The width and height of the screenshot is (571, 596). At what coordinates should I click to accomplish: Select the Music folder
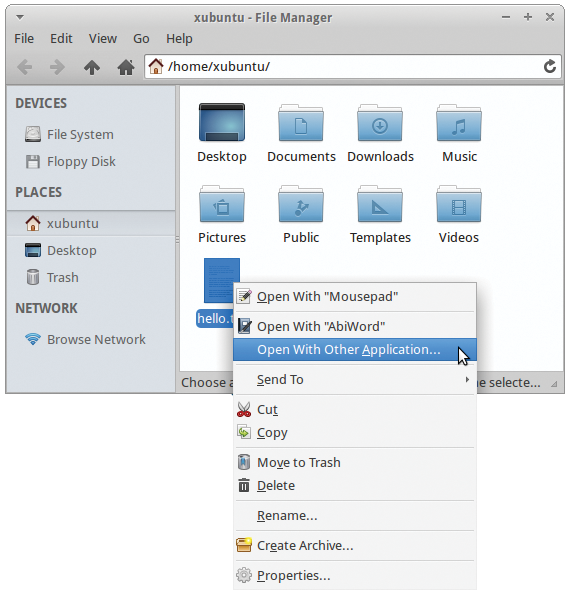pyautogui.click(x=459, y=133)
